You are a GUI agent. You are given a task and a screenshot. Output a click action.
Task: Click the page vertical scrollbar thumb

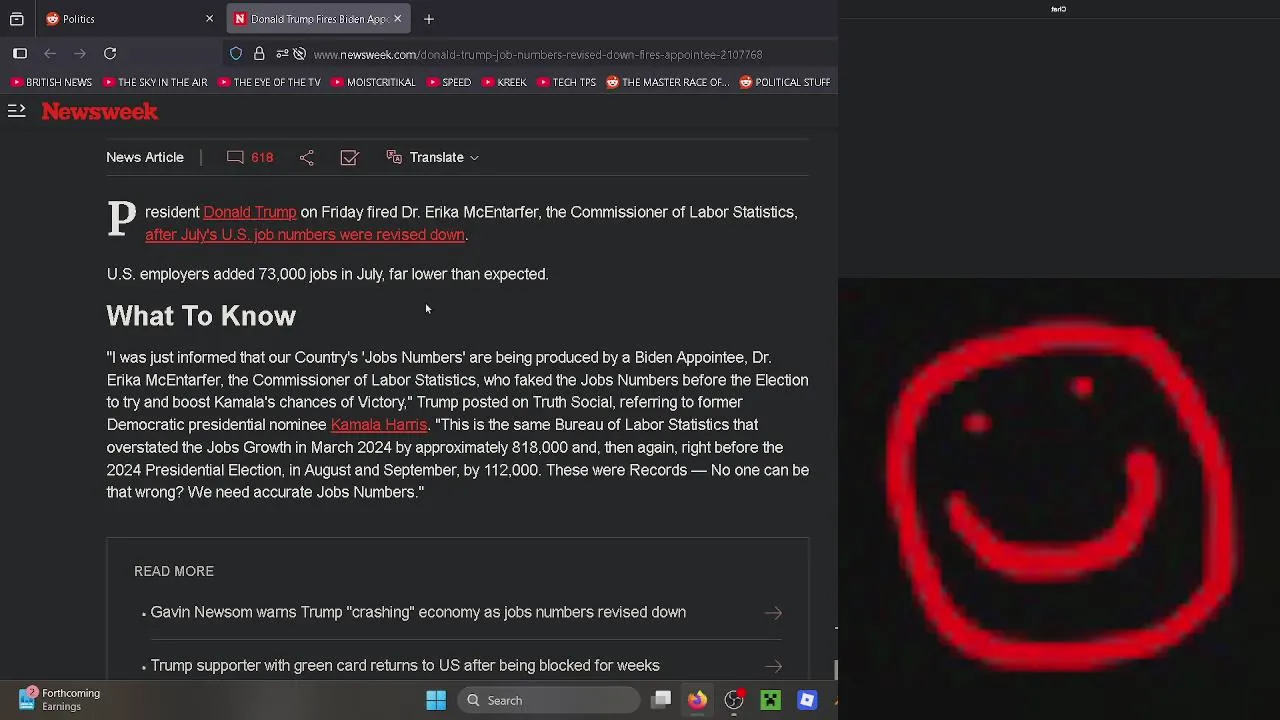835,670
